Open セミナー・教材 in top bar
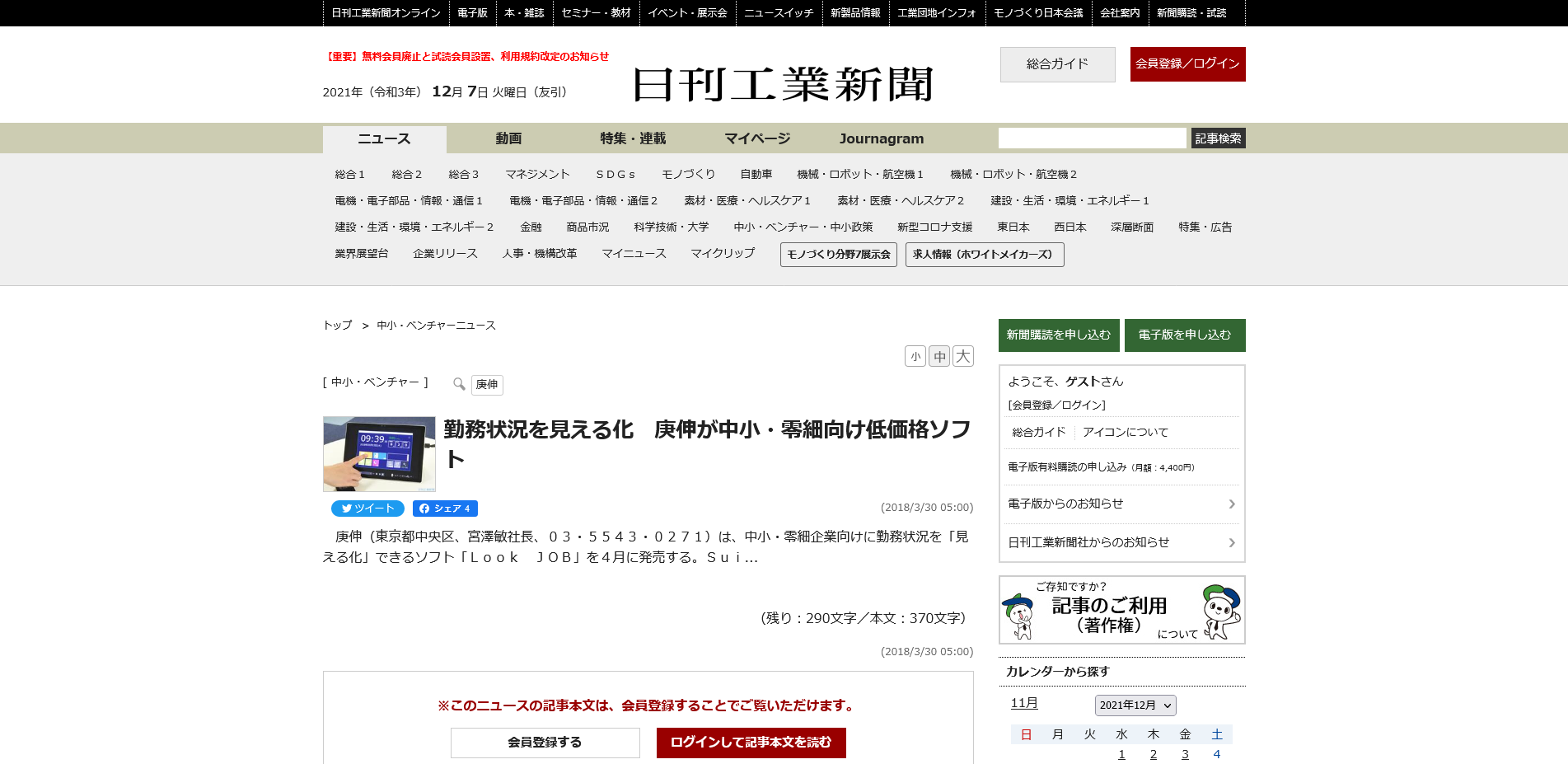Screen dimensions: 1568x764 [x=596, y=13]
